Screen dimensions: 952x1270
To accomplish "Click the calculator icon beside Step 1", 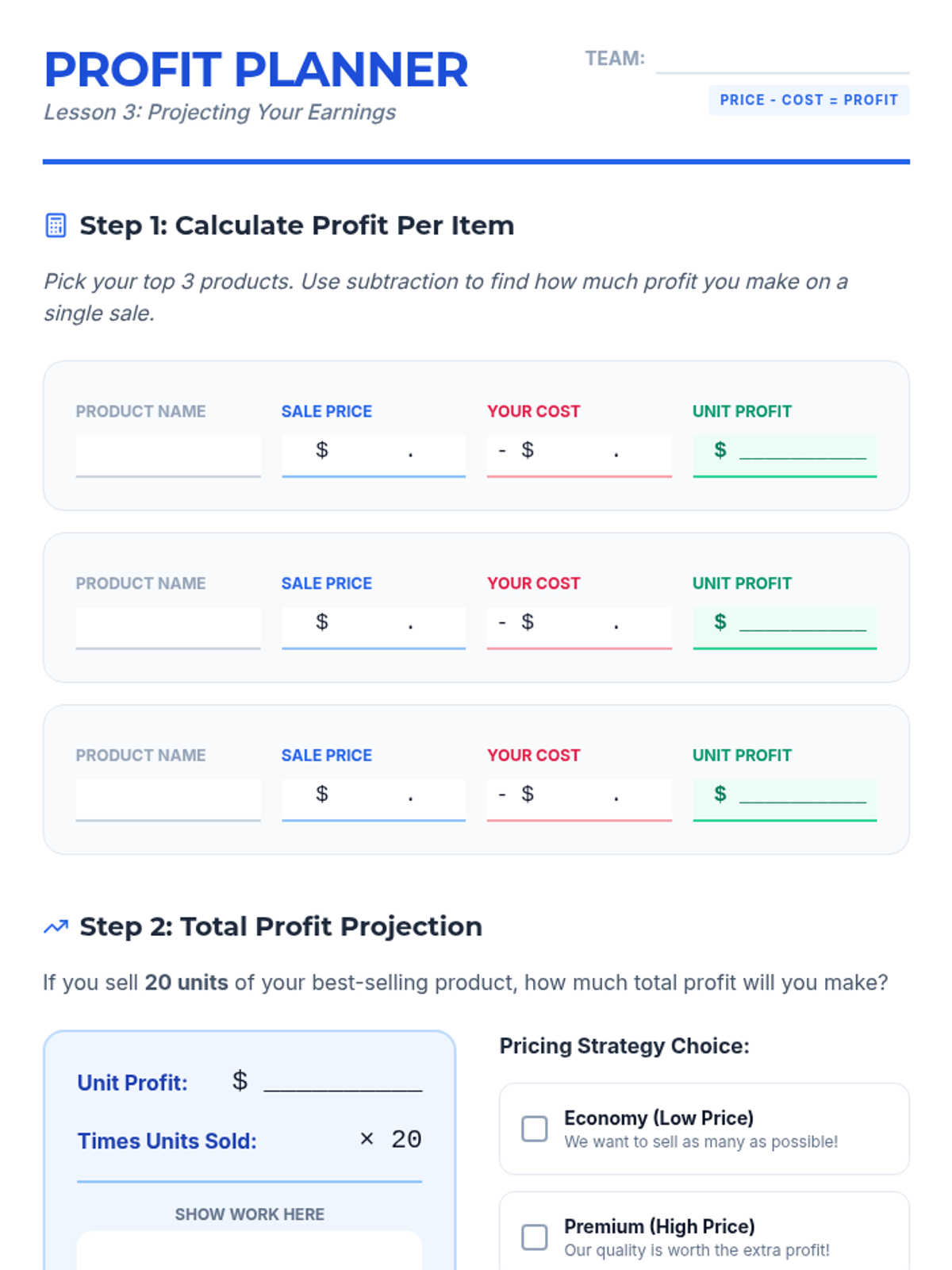I will point(56,225).
